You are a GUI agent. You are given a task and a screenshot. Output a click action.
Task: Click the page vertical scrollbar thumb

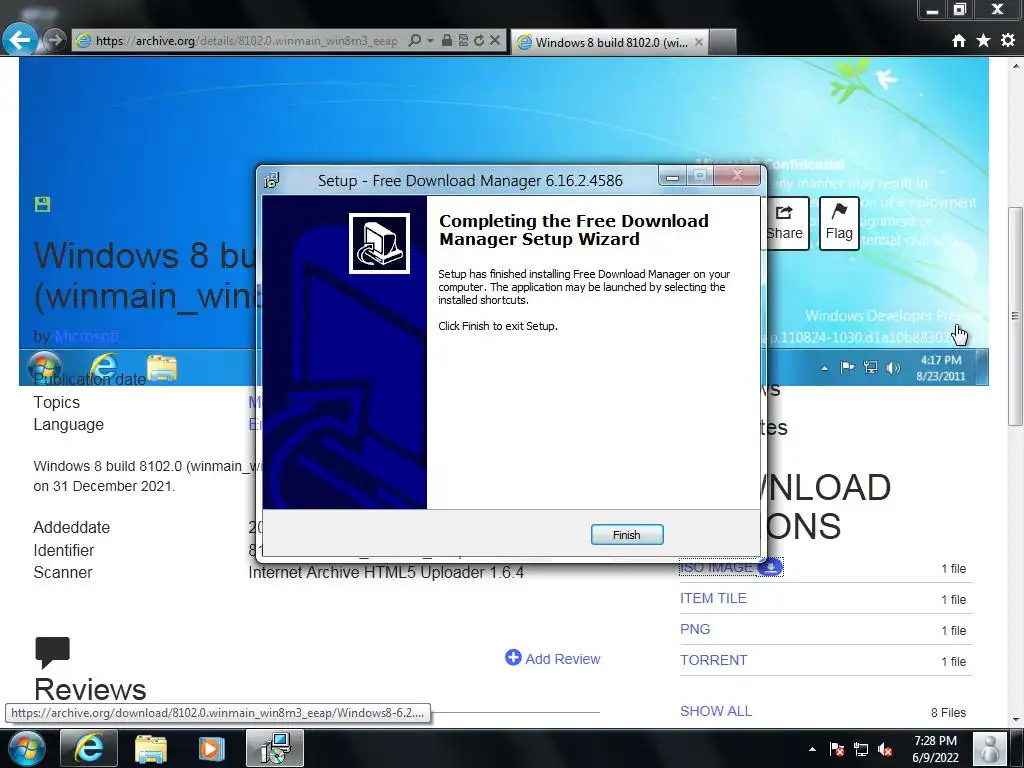click(1015, 316)
